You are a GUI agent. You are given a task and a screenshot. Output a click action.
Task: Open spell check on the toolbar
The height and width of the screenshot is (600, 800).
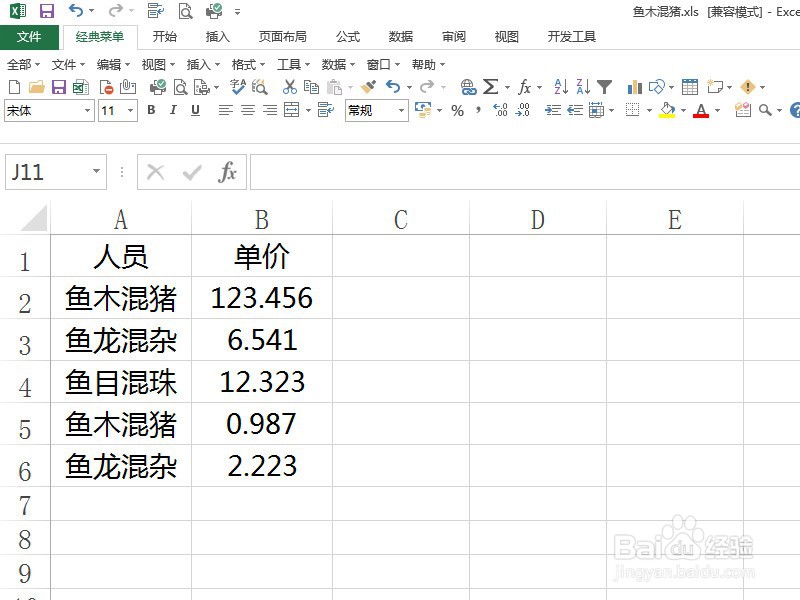(x=239, y=87)
